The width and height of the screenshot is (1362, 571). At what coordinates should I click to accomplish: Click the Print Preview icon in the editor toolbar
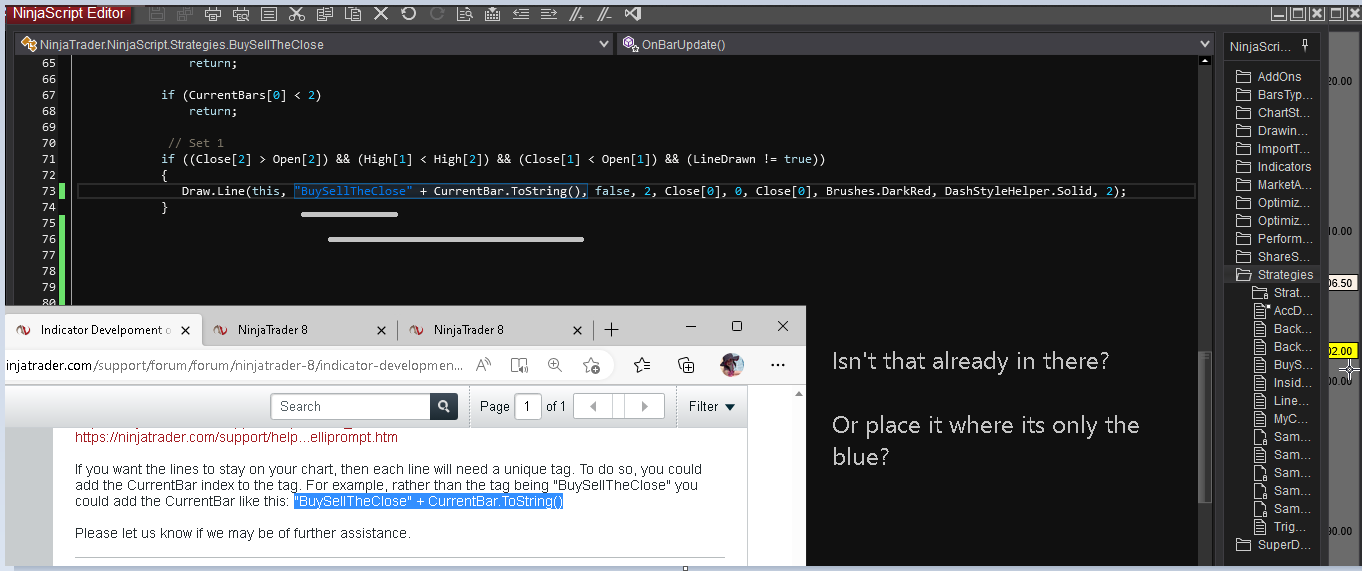(x=241, y=14)
